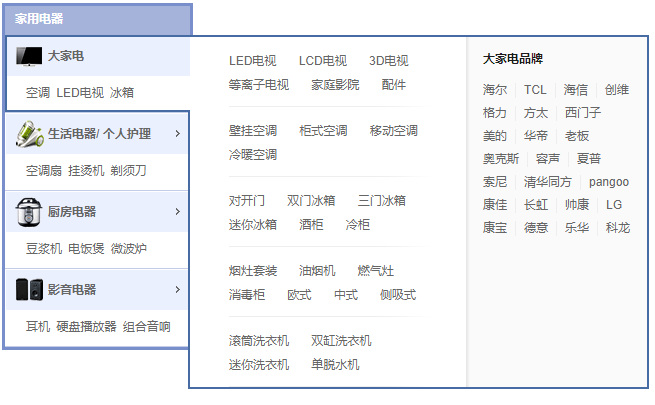Open 豆浆机 link
The width and height of the screenshot is (655, 405).
tap(44, 249)
